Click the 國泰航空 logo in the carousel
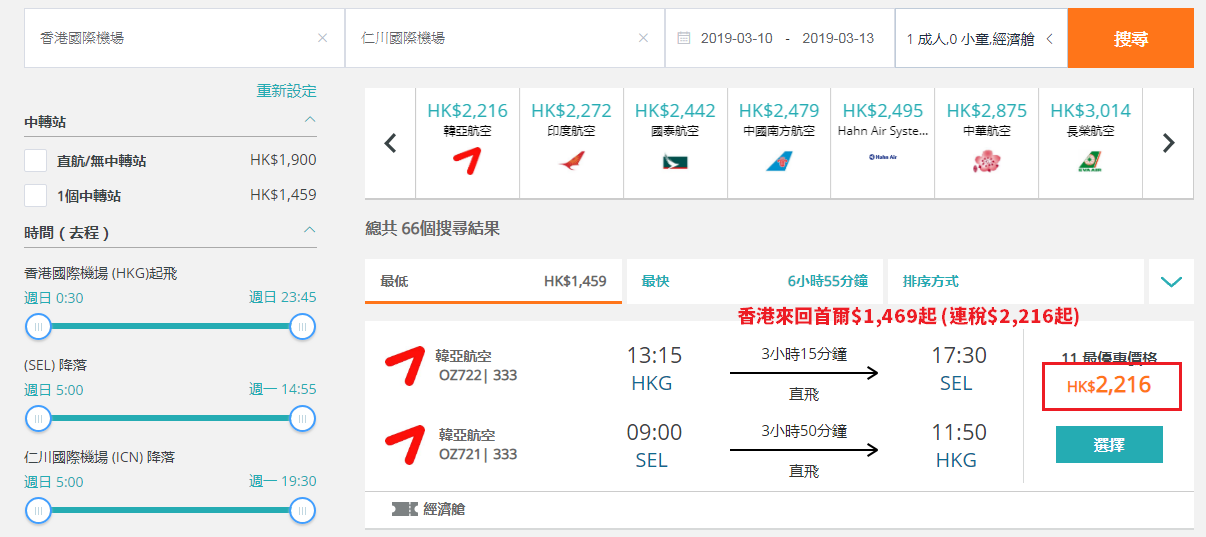 (675, 160)
